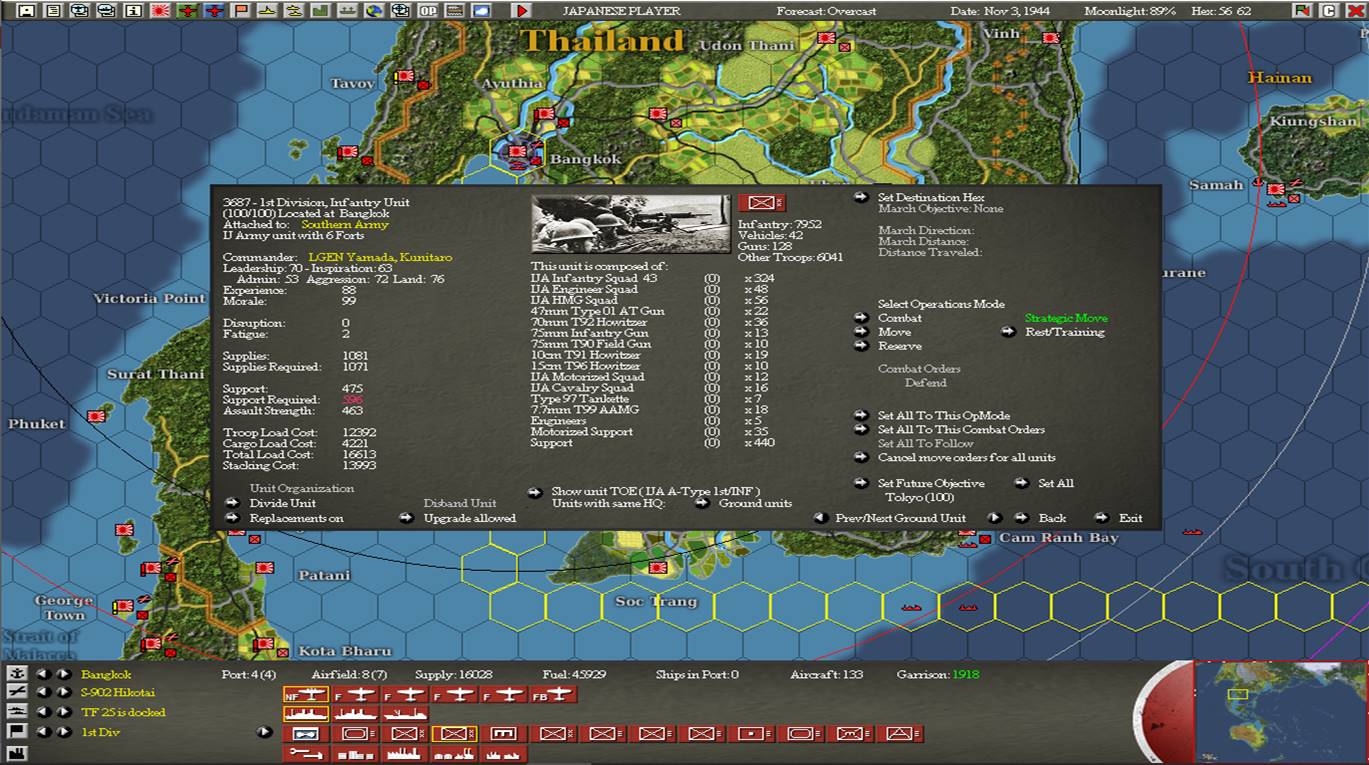This screenshot has height=765, width=1369.
Task: Click the previous arrow beside S-902 Hikotai
Action: coord(43,692)
